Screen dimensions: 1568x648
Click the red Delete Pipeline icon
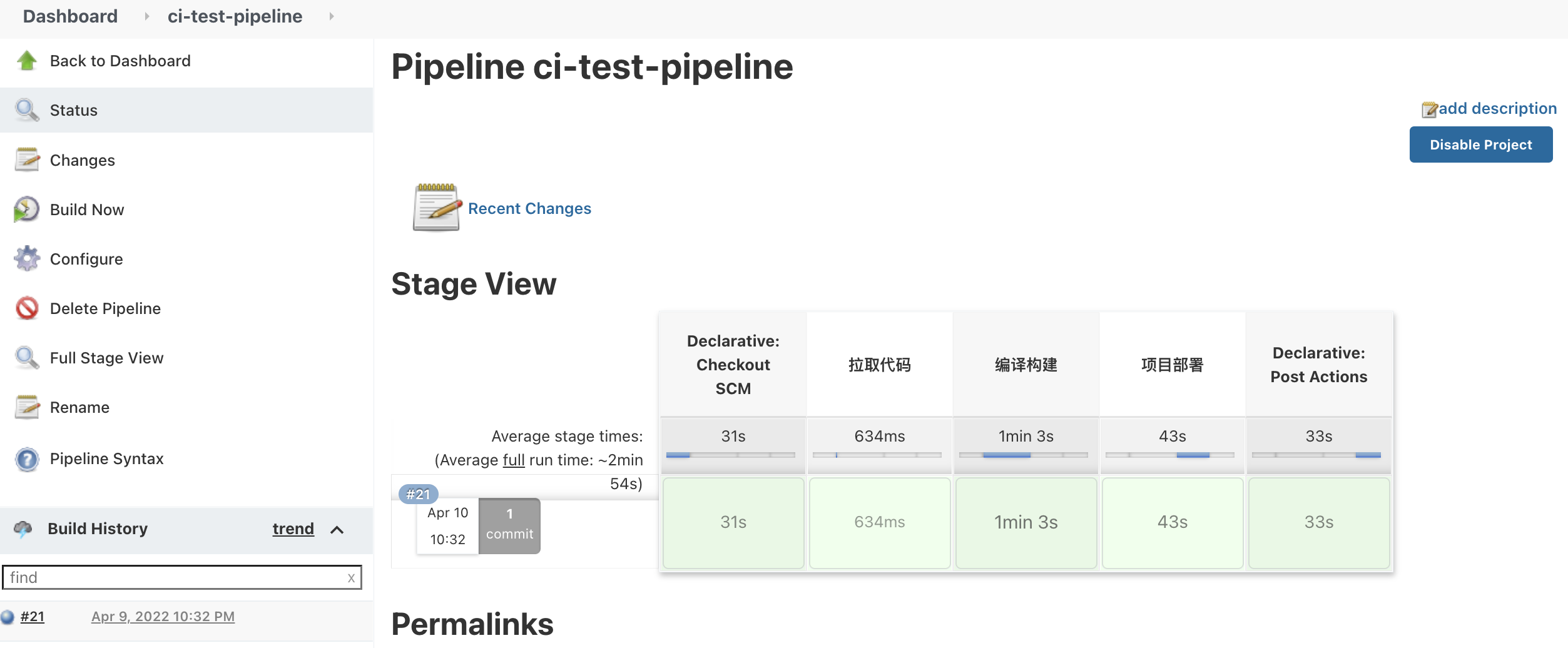tap(27, 308)
